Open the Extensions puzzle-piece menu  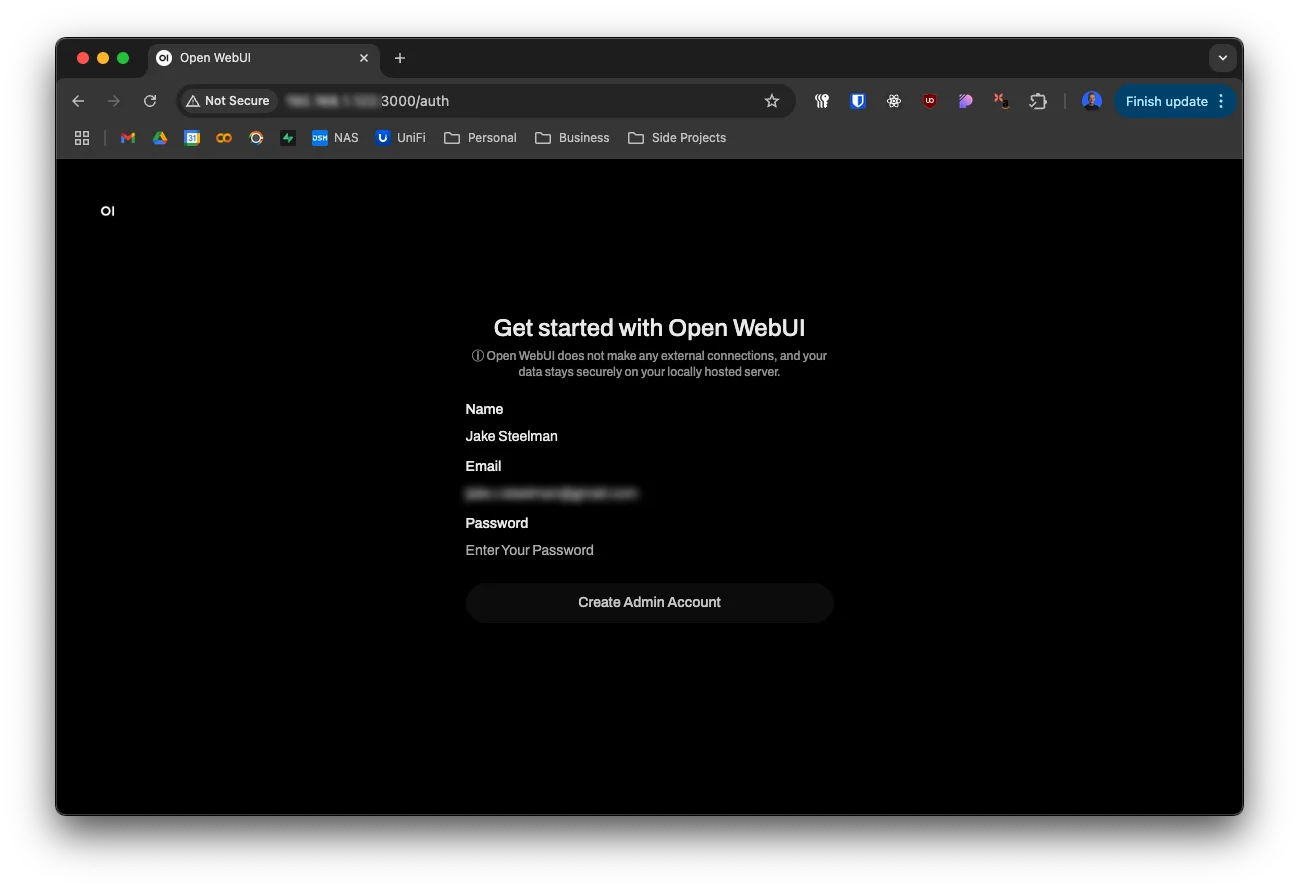(x=1038, y=101)
